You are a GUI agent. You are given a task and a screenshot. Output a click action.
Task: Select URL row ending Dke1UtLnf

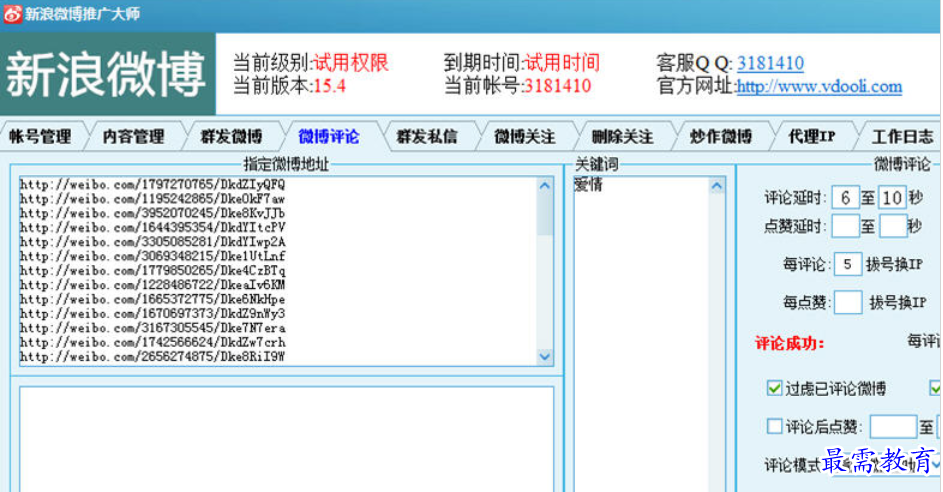(152, 256)
